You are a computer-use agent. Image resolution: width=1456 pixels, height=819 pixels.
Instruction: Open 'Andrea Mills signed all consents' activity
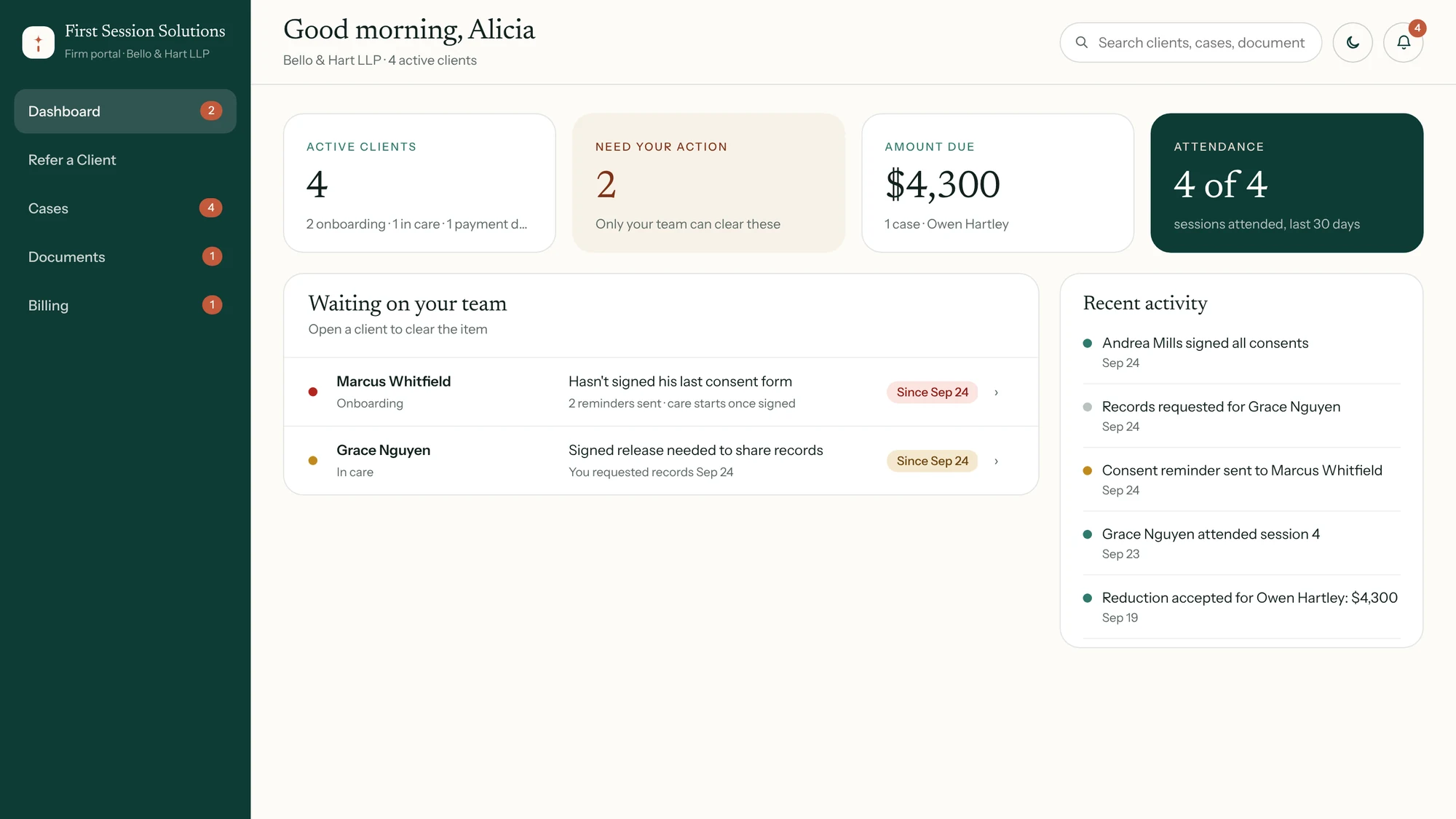pyautogui.click(x=1241, y=352)
